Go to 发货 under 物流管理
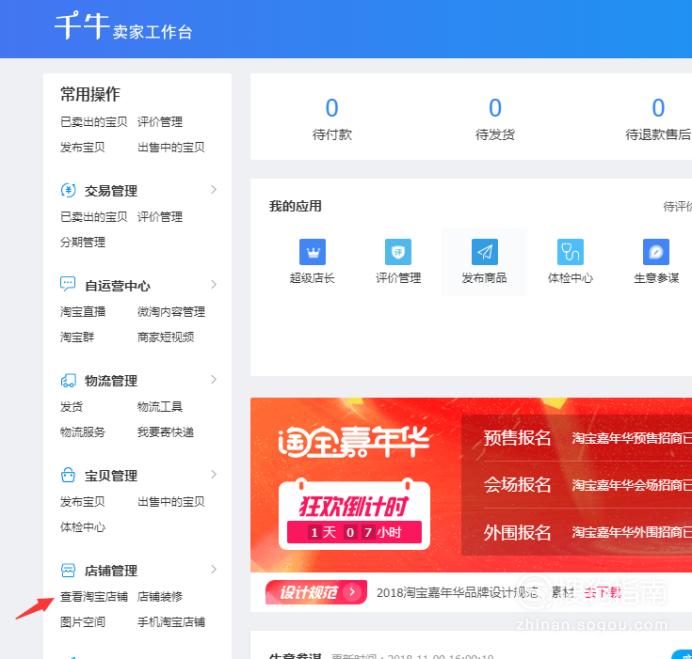 tap(71, 407)
